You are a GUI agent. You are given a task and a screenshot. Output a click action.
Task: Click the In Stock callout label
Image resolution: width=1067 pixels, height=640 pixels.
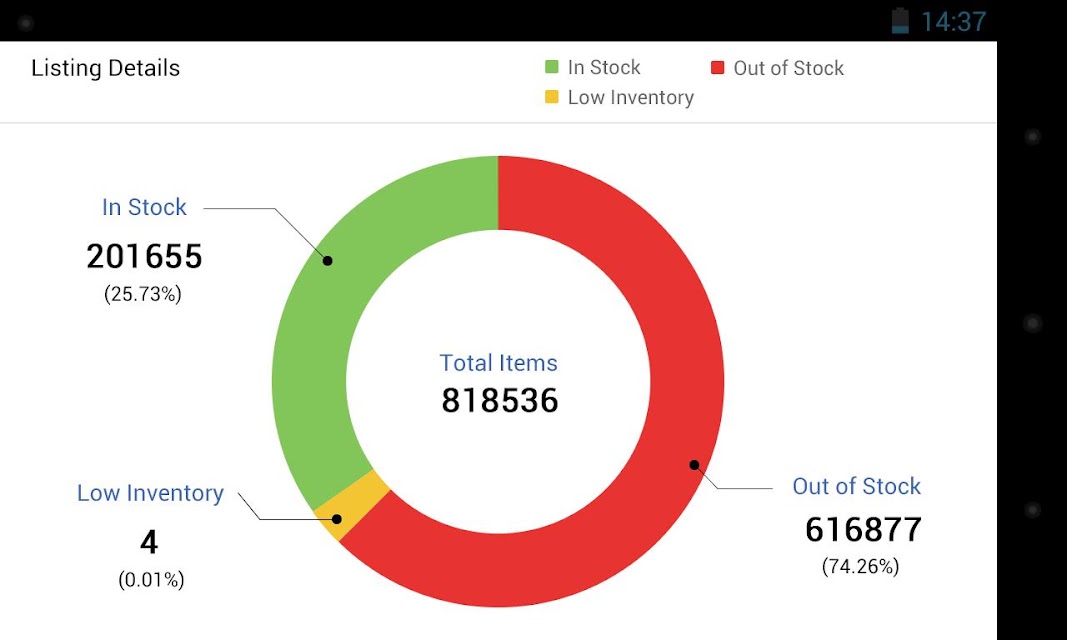pyautogui.click(x=144, y=207)
